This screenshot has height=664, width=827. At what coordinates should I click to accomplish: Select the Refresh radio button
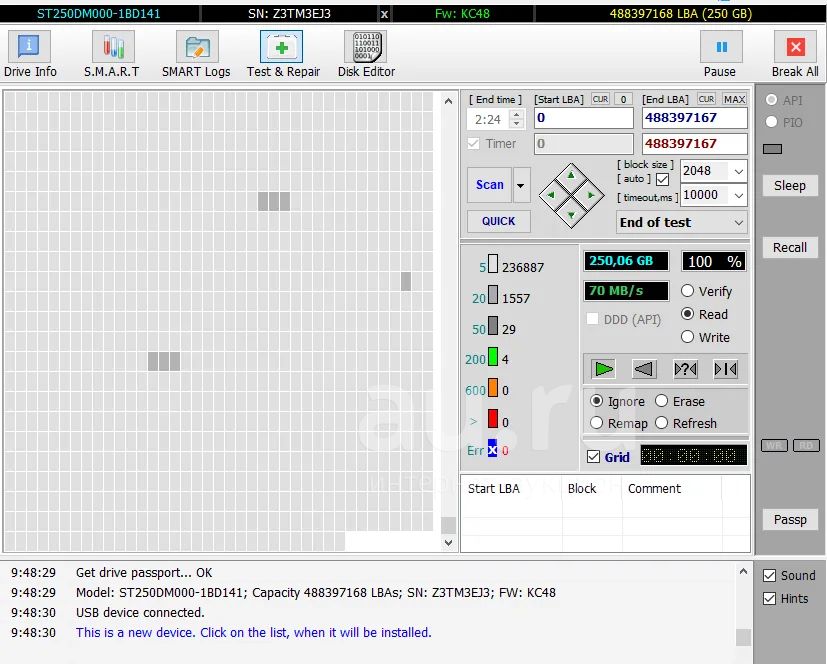661,423
